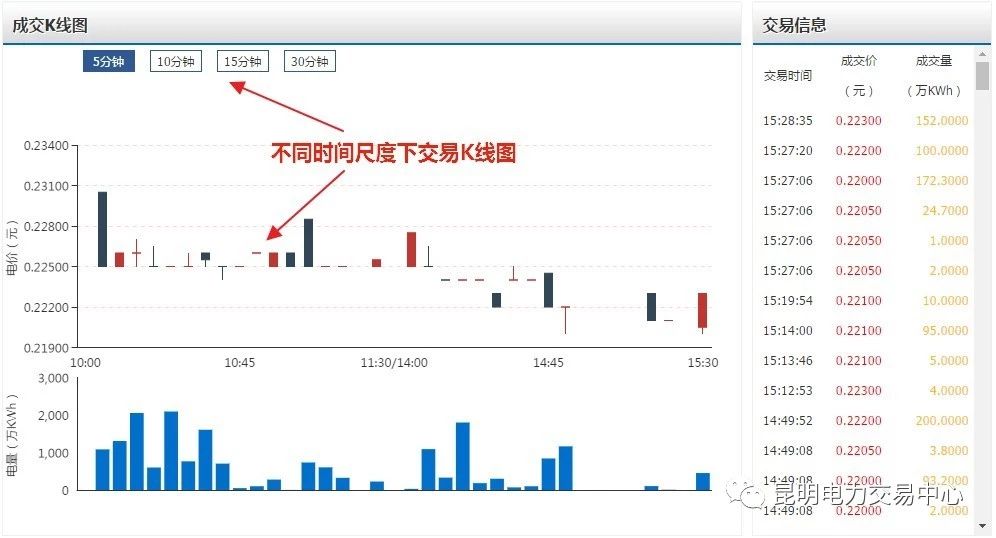Click the 成交量 column header
The height and width of the screenshot is (538, 996).
(934, 61)
